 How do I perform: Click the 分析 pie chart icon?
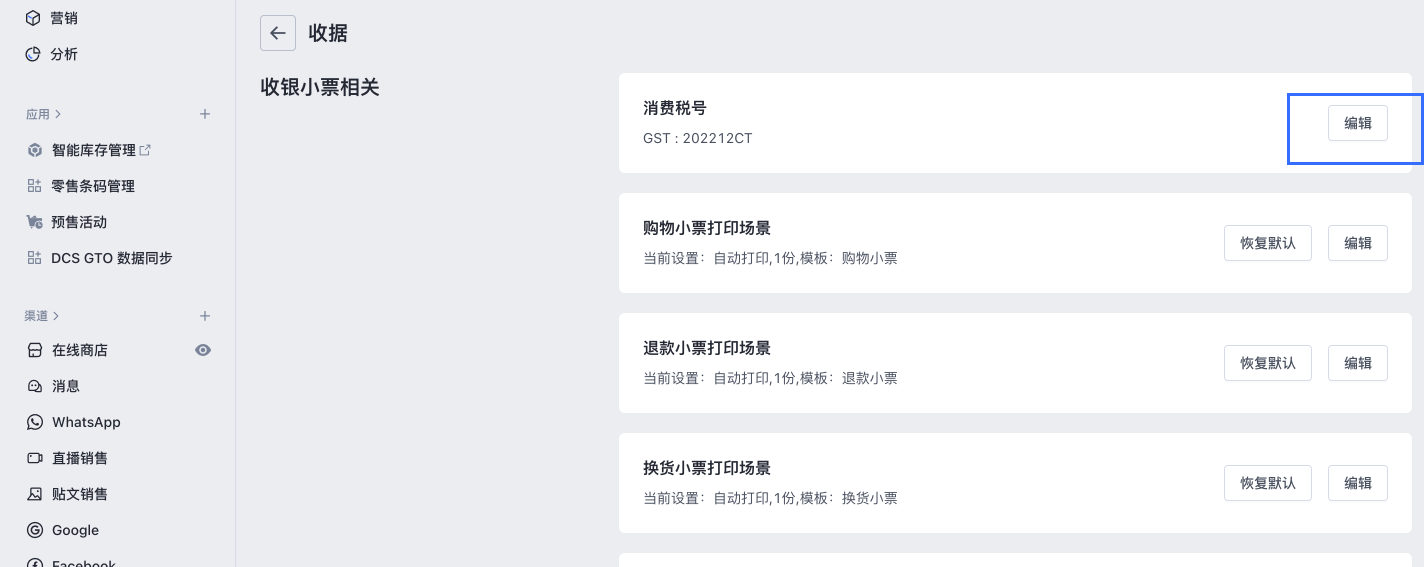pyautogui.click(x=34, y=54)
